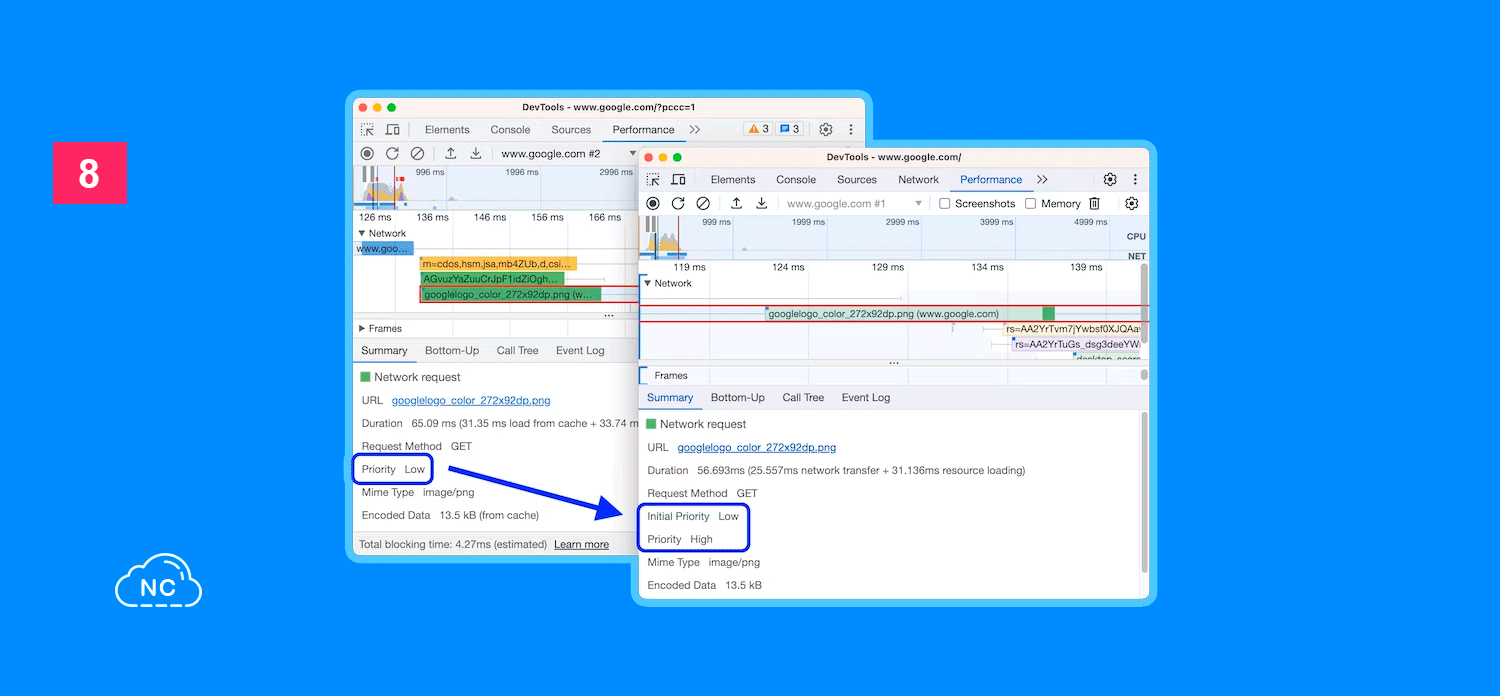Select inspect element icon in front DevTools window
Screen dimensions: 1500x696
653,180
